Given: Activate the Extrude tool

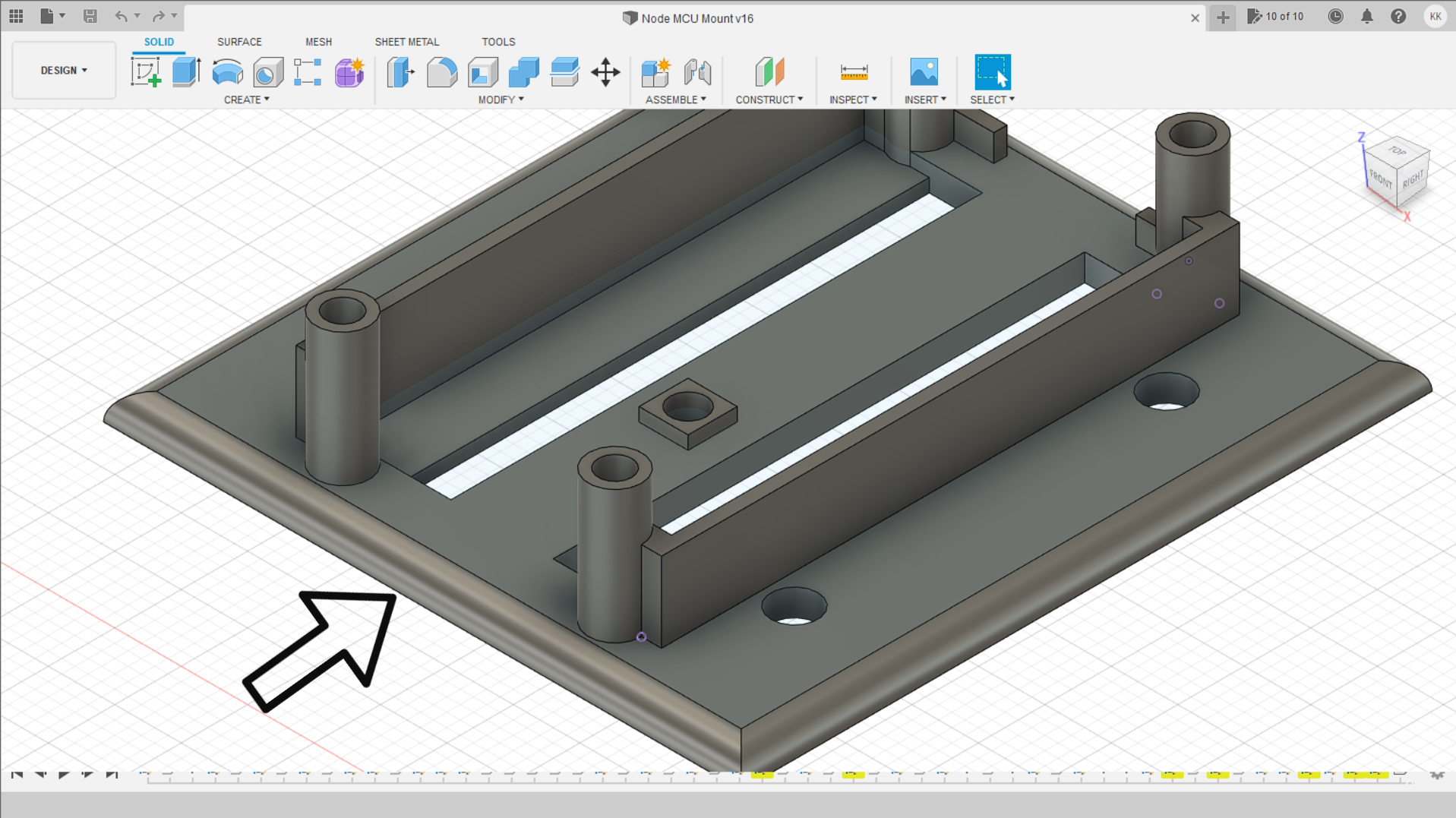Looking at the screenshot, I should pos(186,72).
